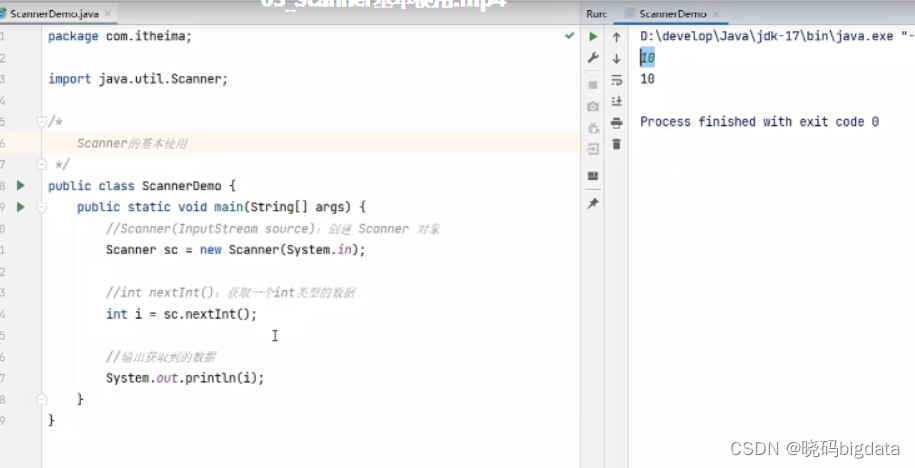
Task: Collapse the main method fold marker
Action: tap(41, 207)
